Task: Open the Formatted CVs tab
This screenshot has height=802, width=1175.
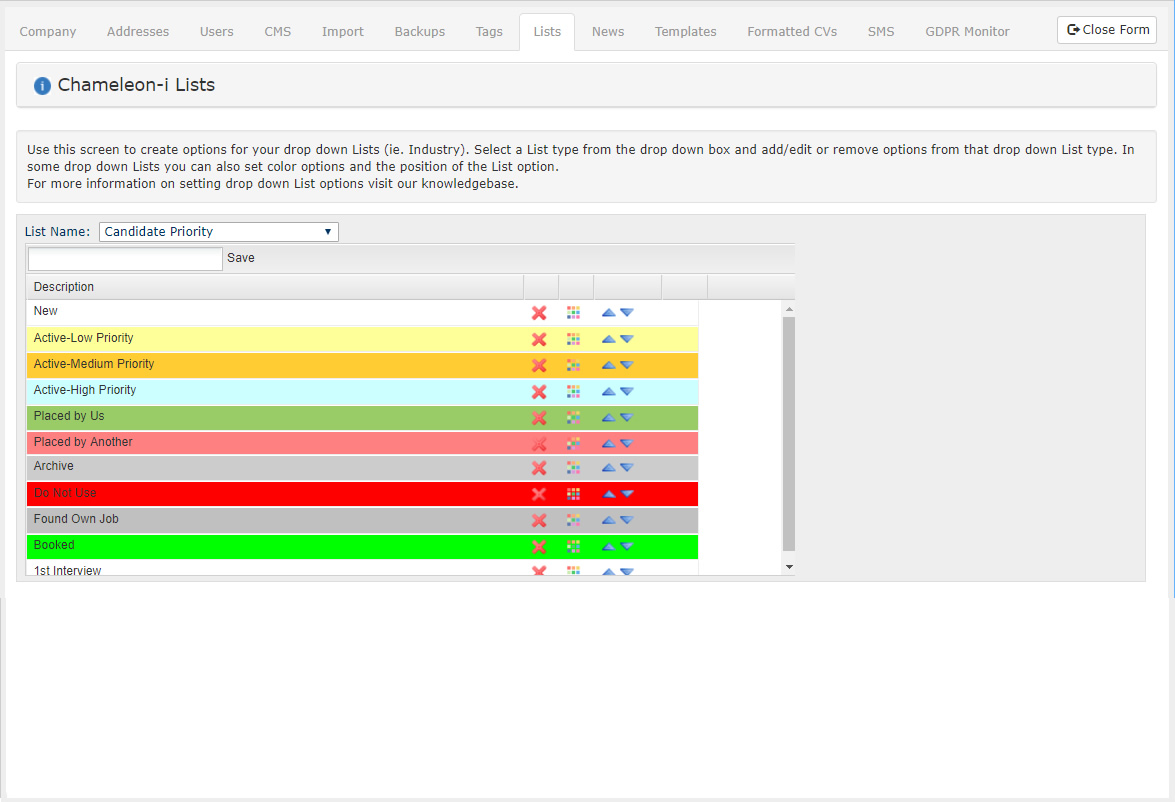Action: click(x=792, y=31)
